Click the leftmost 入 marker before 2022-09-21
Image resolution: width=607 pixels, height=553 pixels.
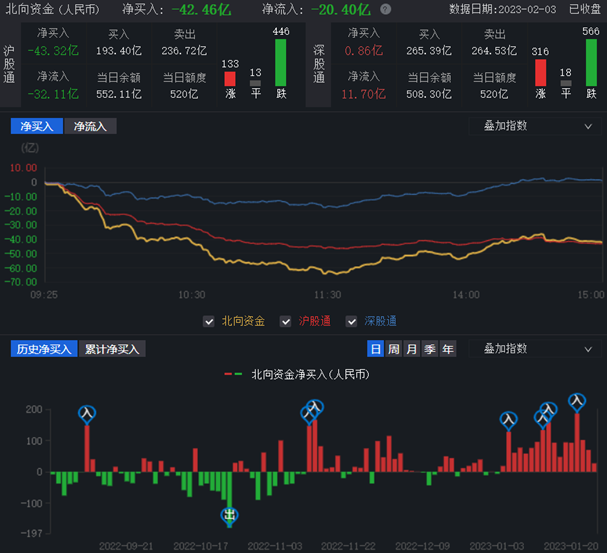coord(87,412)
